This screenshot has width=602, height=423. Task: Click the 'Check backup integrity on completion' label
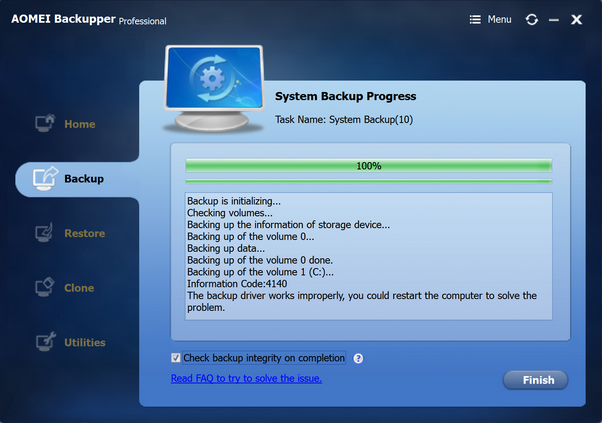click(x=264, y=358)
